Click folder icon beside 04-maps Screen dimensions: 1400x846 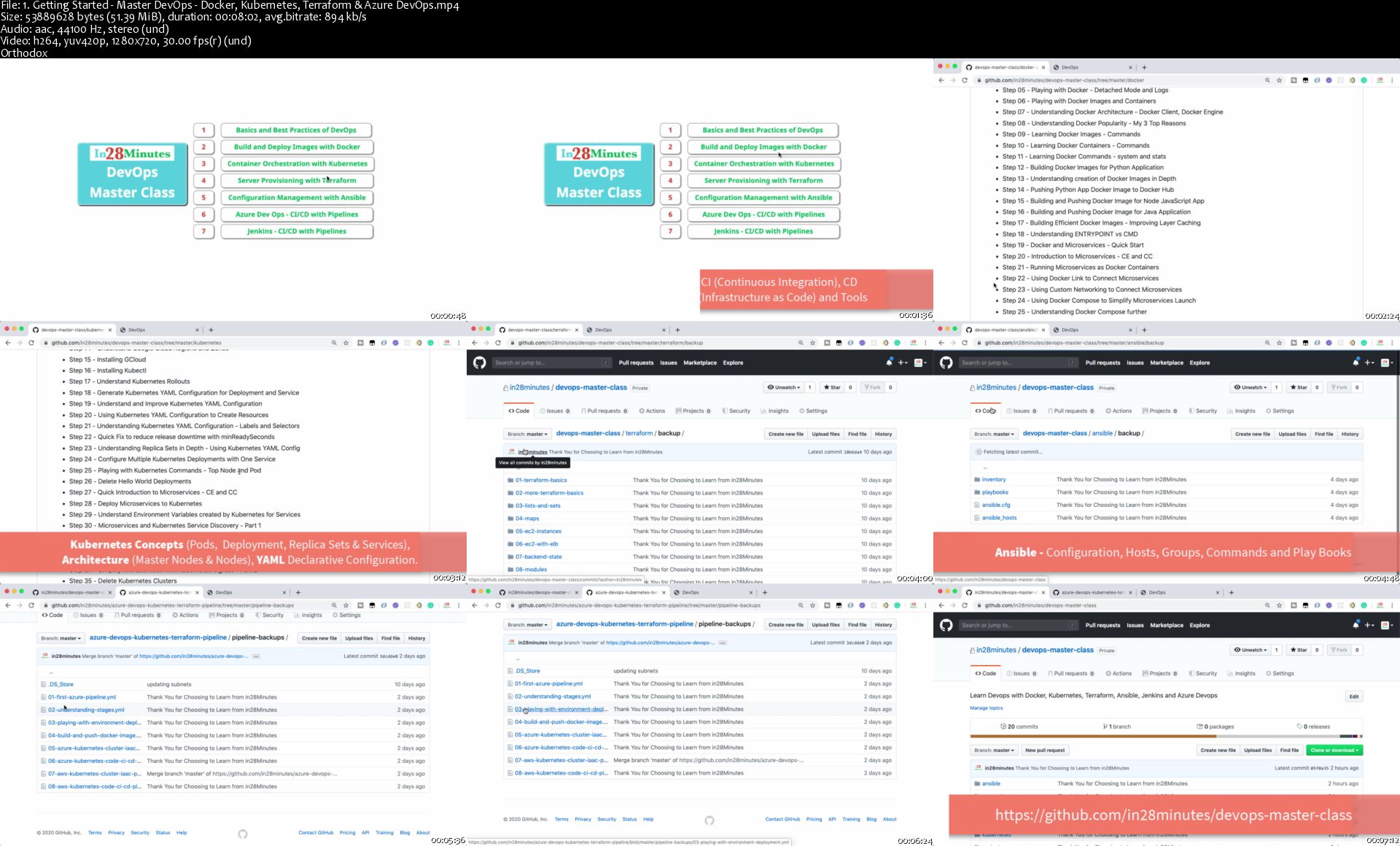pyautogui.click(x=510, y=519)
